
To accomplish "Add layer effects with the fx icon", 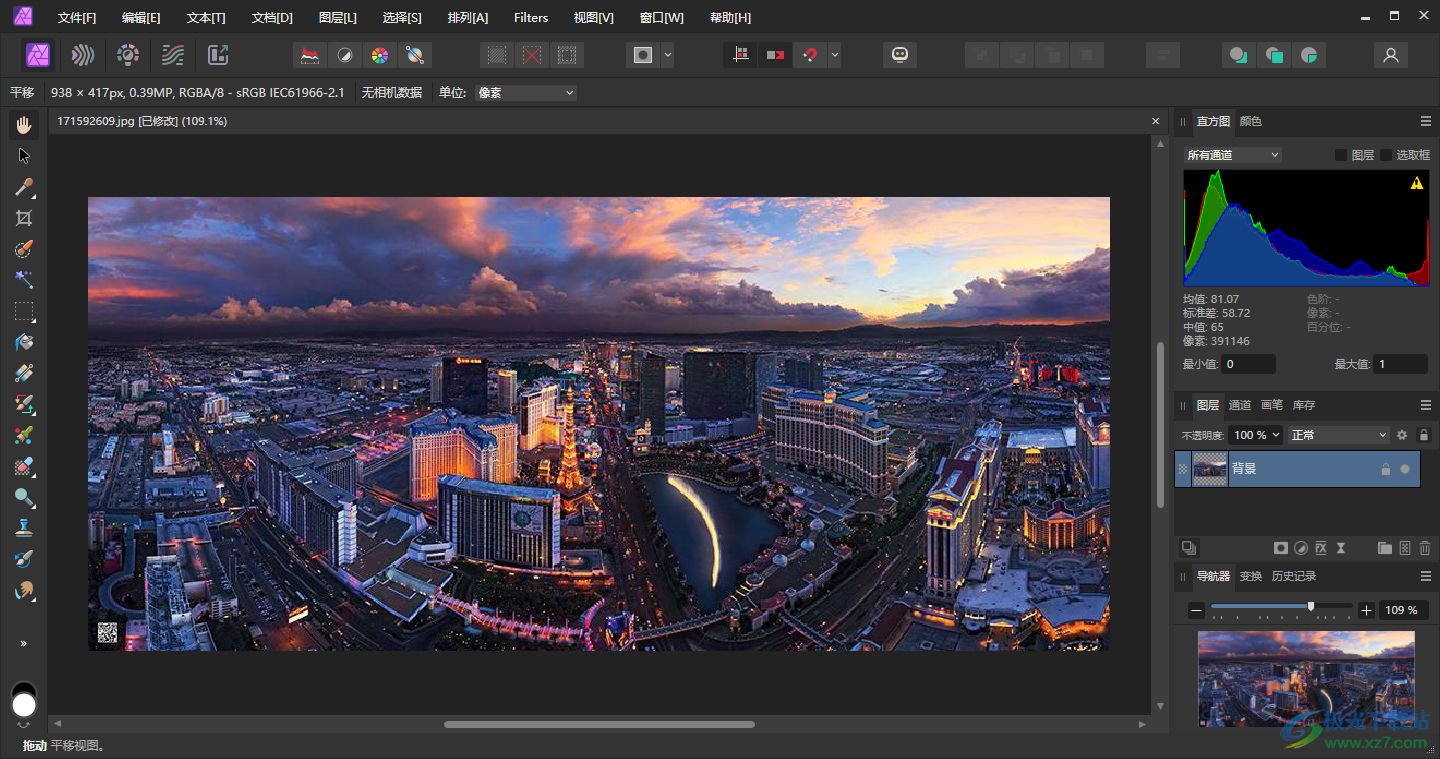I will coord(1321,548).
